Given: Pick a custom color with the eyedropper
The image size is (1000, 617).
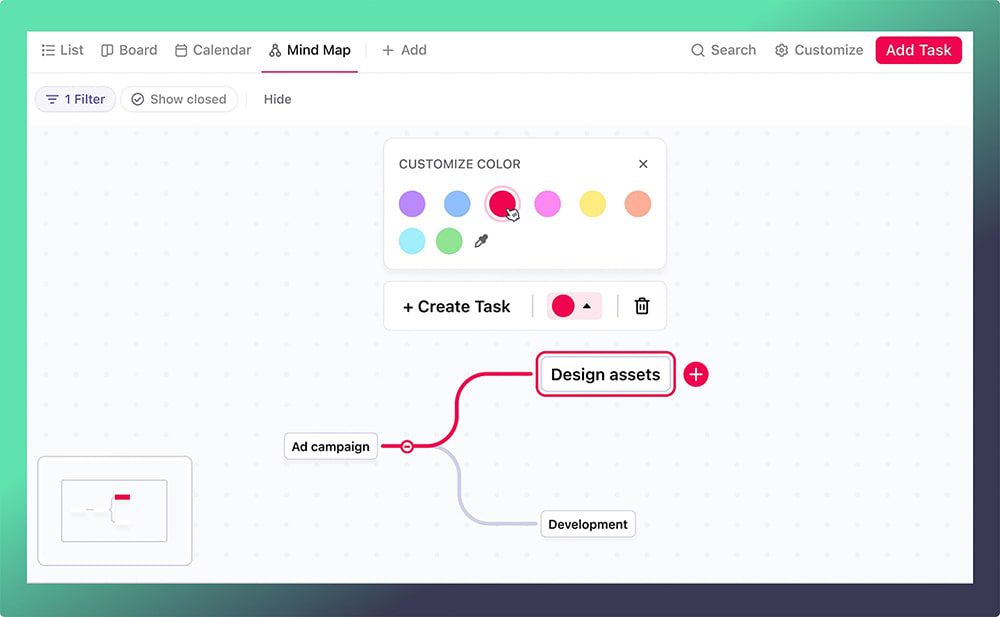Looking at the screenshot, I should 481,241.
